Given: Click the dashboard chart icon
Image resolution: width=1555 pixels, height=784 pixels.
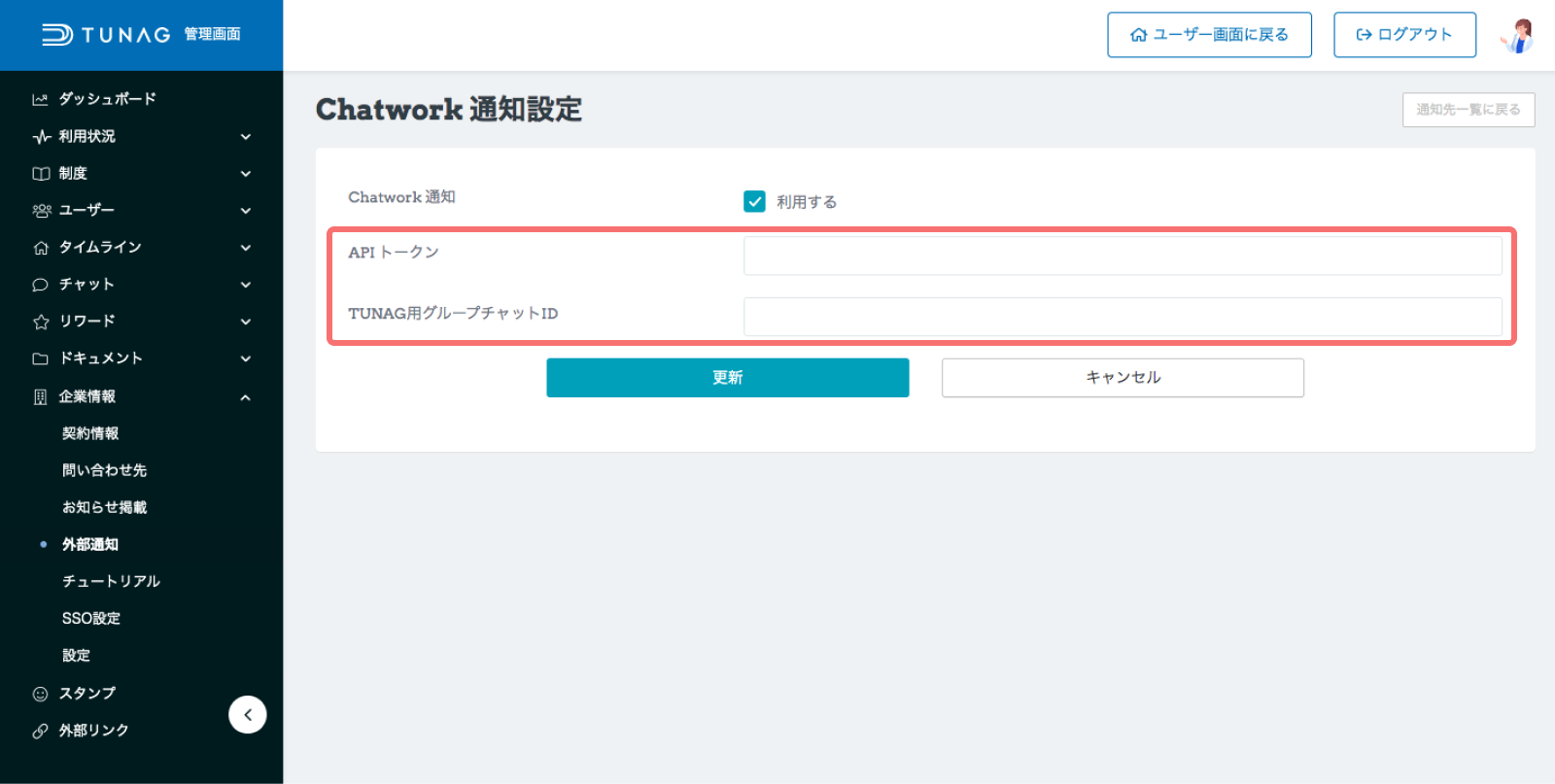Looking at the screenshot, I should tap(40, 99).
